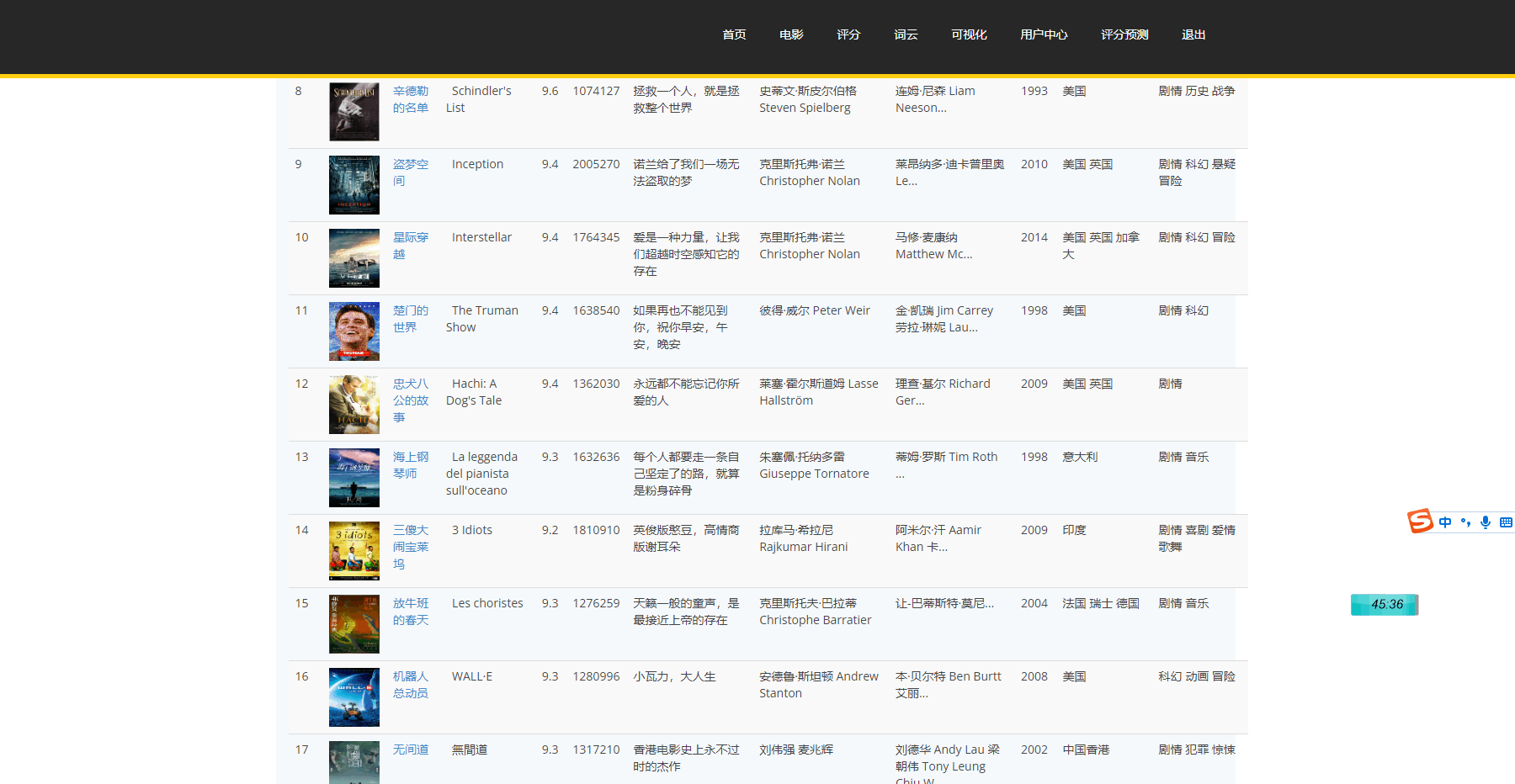Click the punctuation mode icon in IME bar

[x=1465, y=522]
